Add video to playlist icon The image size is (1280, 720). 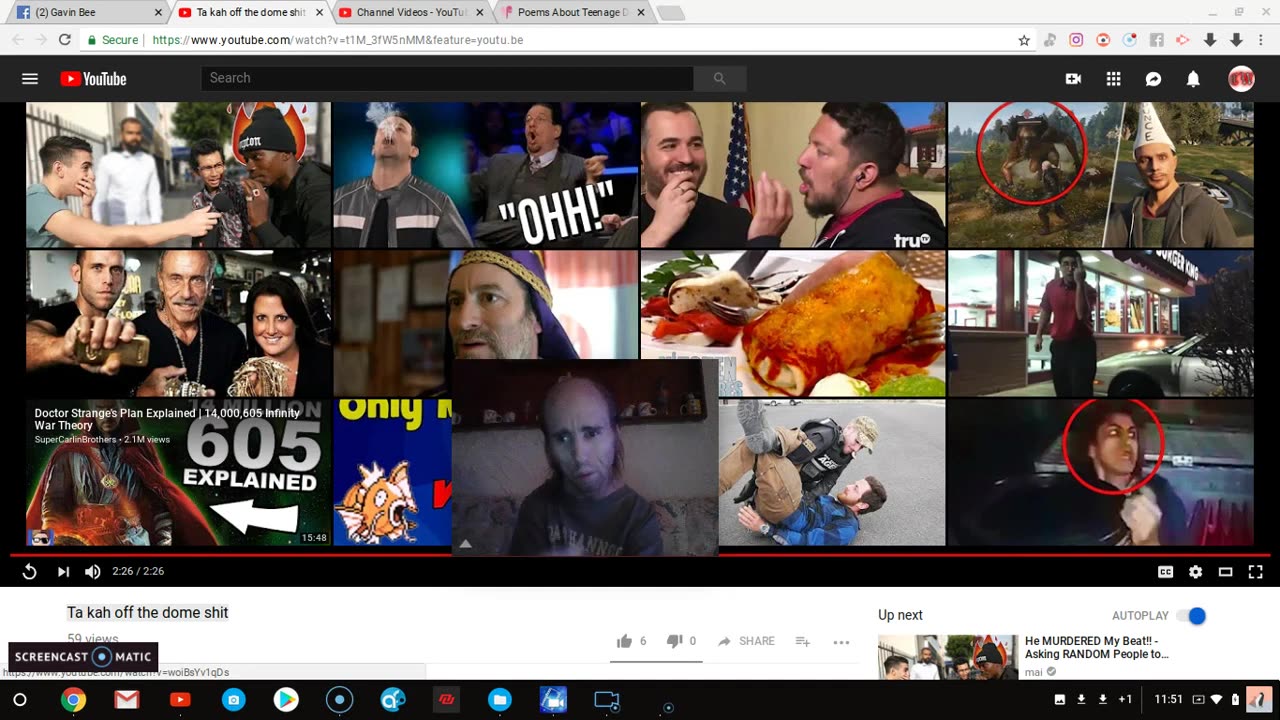click(802, 641)
